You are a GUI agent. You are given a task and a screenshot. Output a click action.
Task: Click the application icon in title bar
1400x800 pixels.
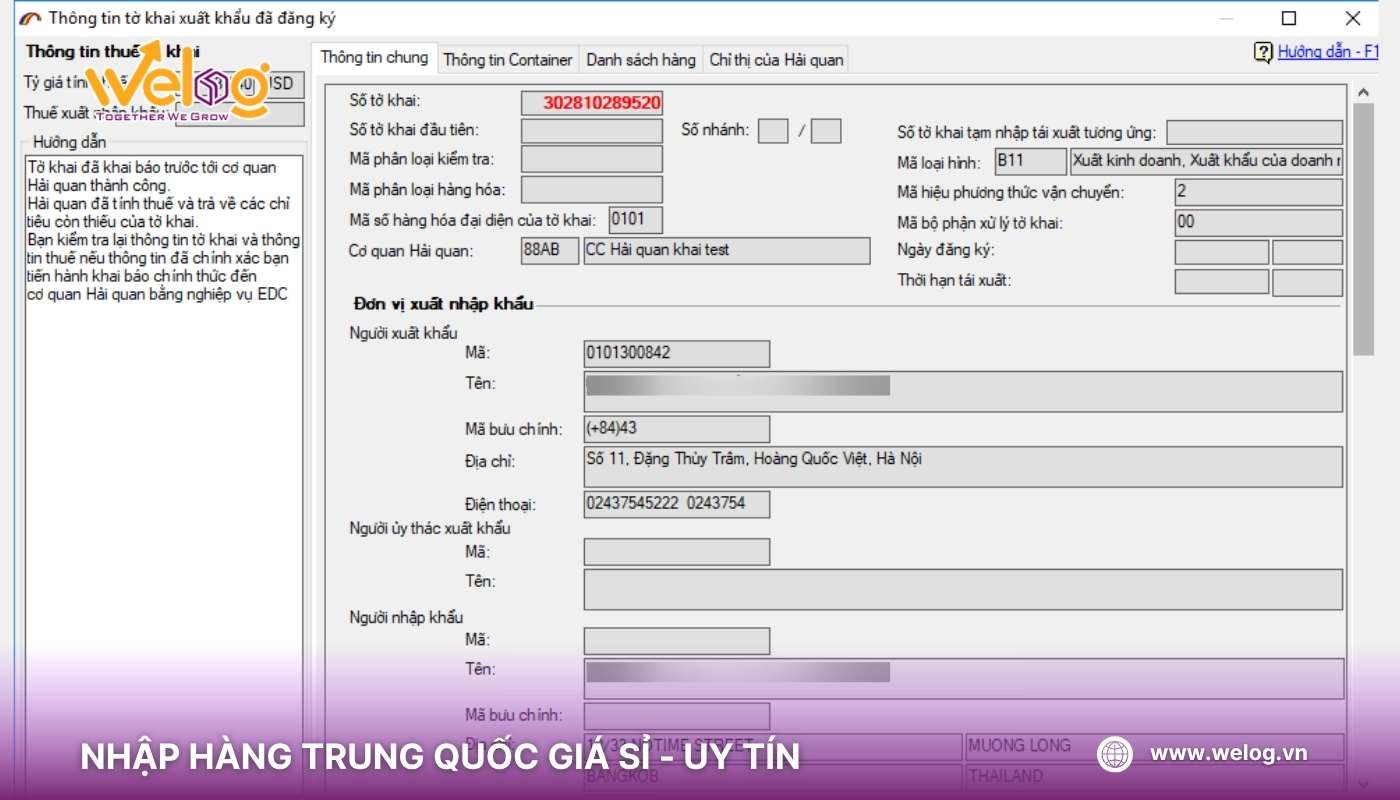tap(31, 18)
